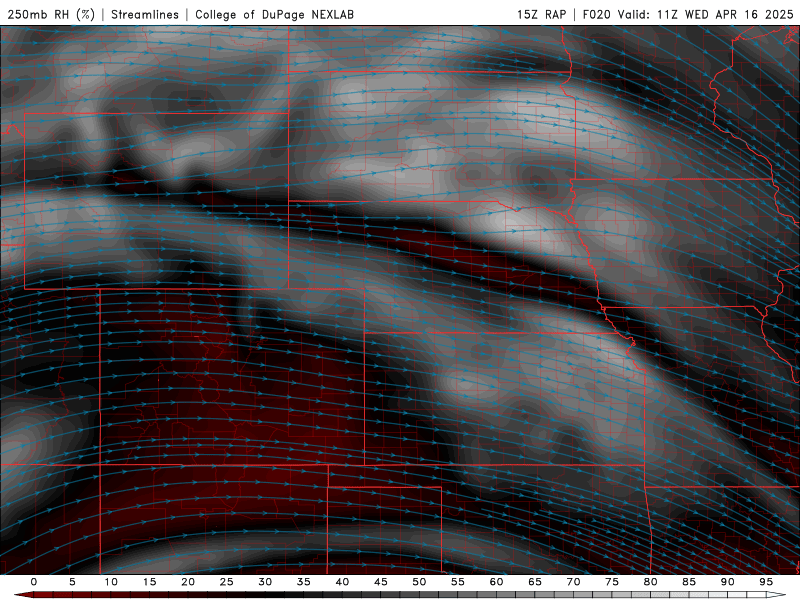Click "College of DuPage NEXLAB" header text

pos(274,14)
